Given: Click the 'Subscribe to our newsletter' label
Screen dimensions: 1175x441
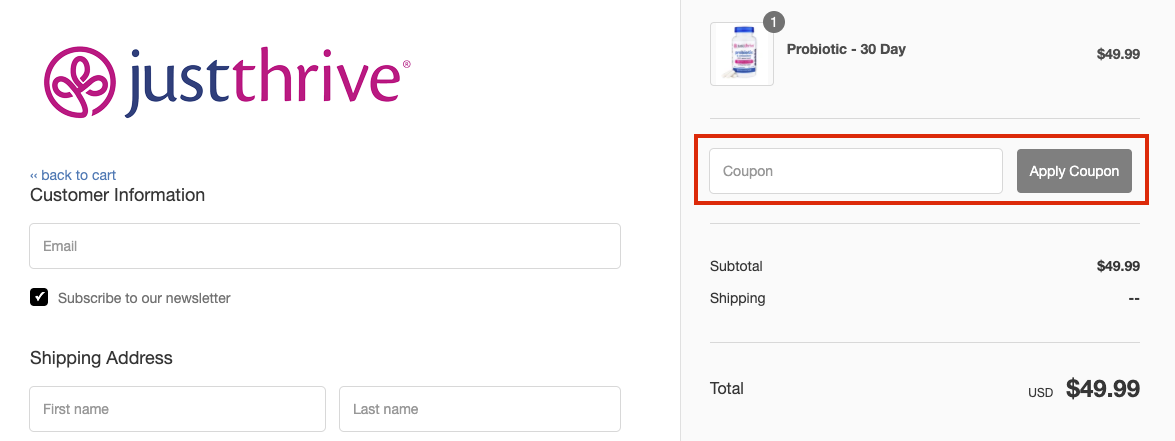Looking at the screenshot, I should [x=144, y=298].
